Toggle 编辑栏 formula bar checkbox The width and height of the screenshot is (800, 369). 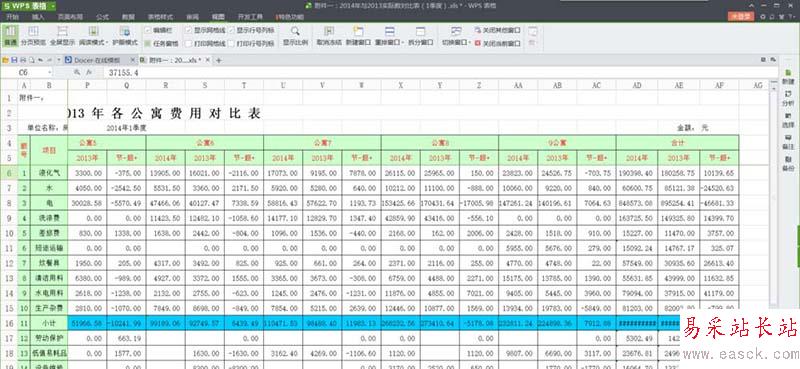[x=148, y=31]
